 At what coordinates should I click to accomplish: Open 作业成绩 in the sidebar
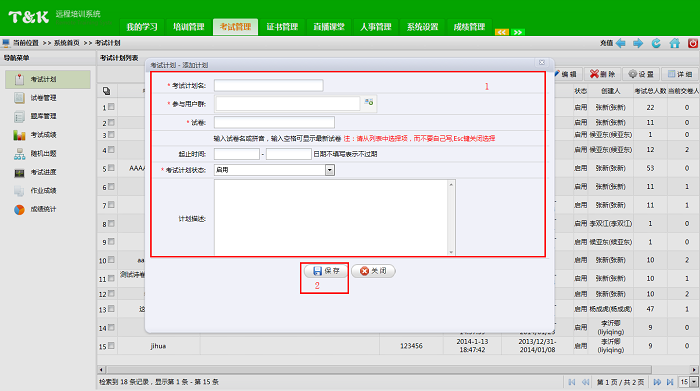click(x=43, y=191)
